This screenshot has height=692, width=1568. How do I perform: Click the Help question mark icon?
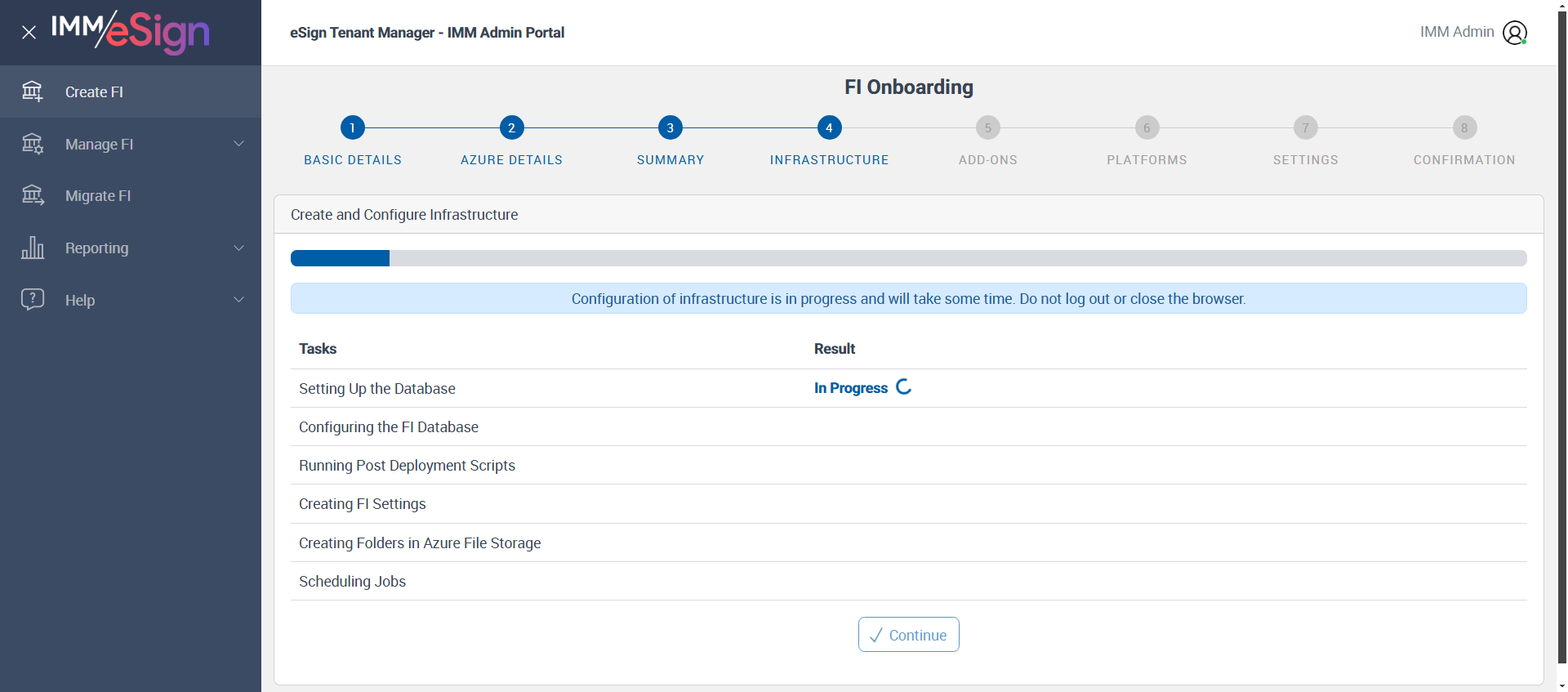33,299
